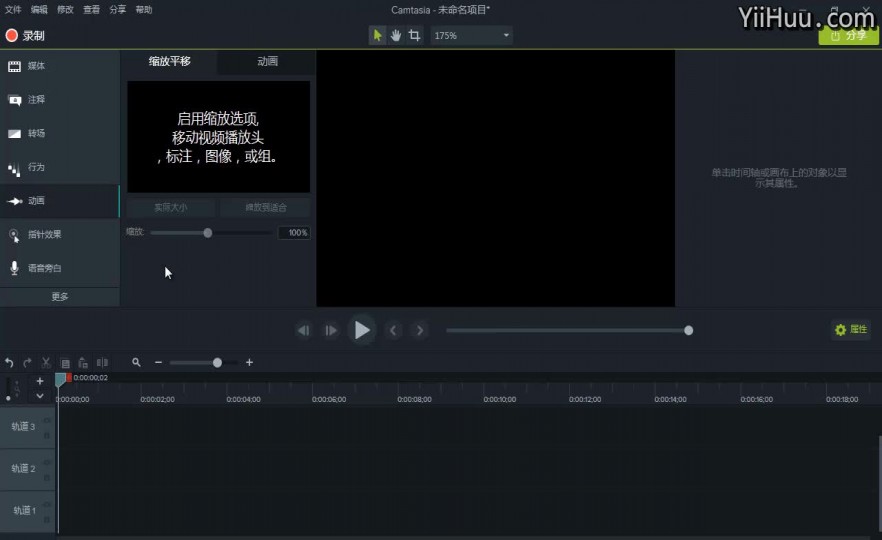Toggle lock on 轨道 1
The height and width of the screenshot is (540, 882).
pos(47,519)
